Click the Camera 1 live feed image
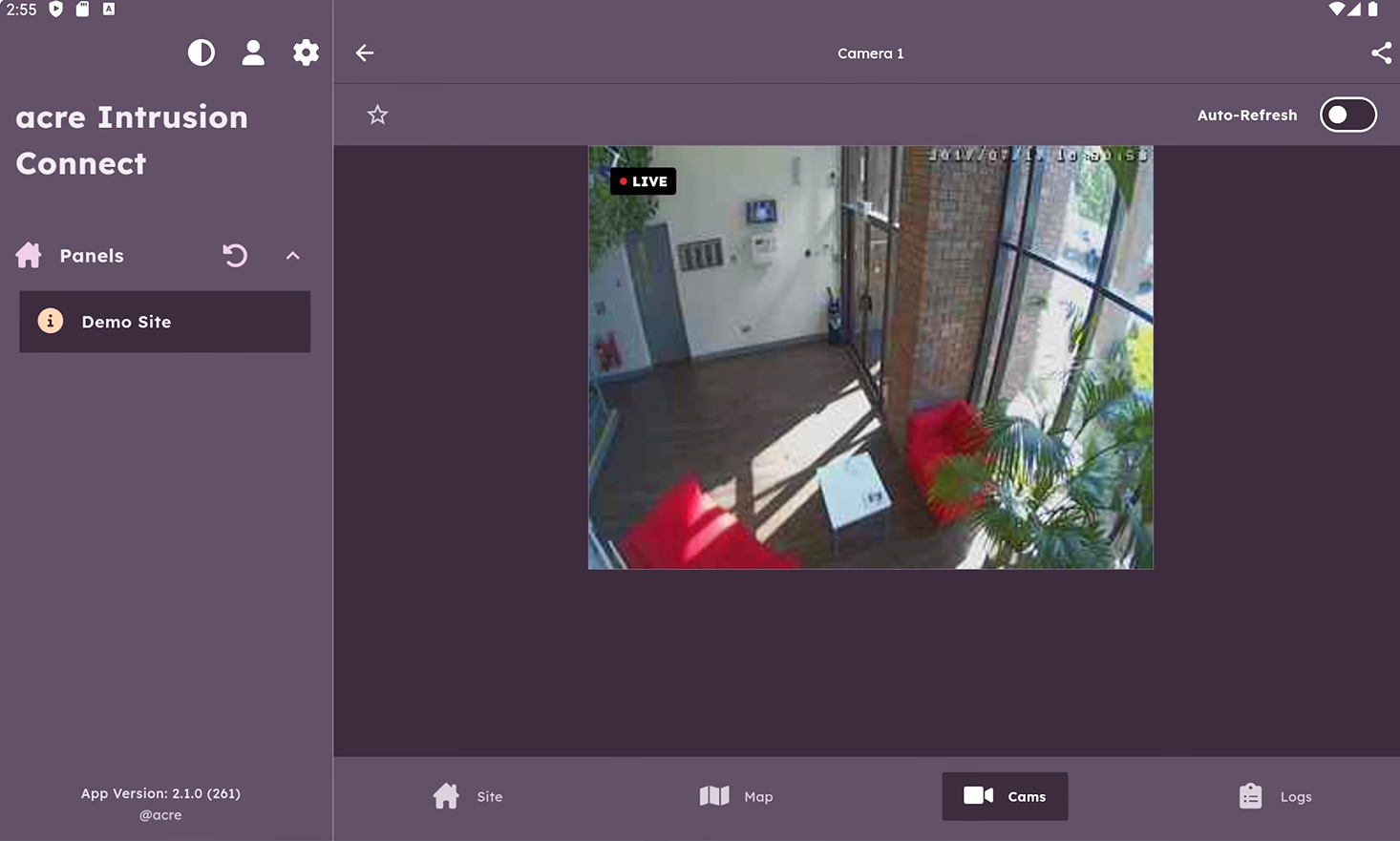Screen dimensions: 1400x841 [x=870, y=382]
